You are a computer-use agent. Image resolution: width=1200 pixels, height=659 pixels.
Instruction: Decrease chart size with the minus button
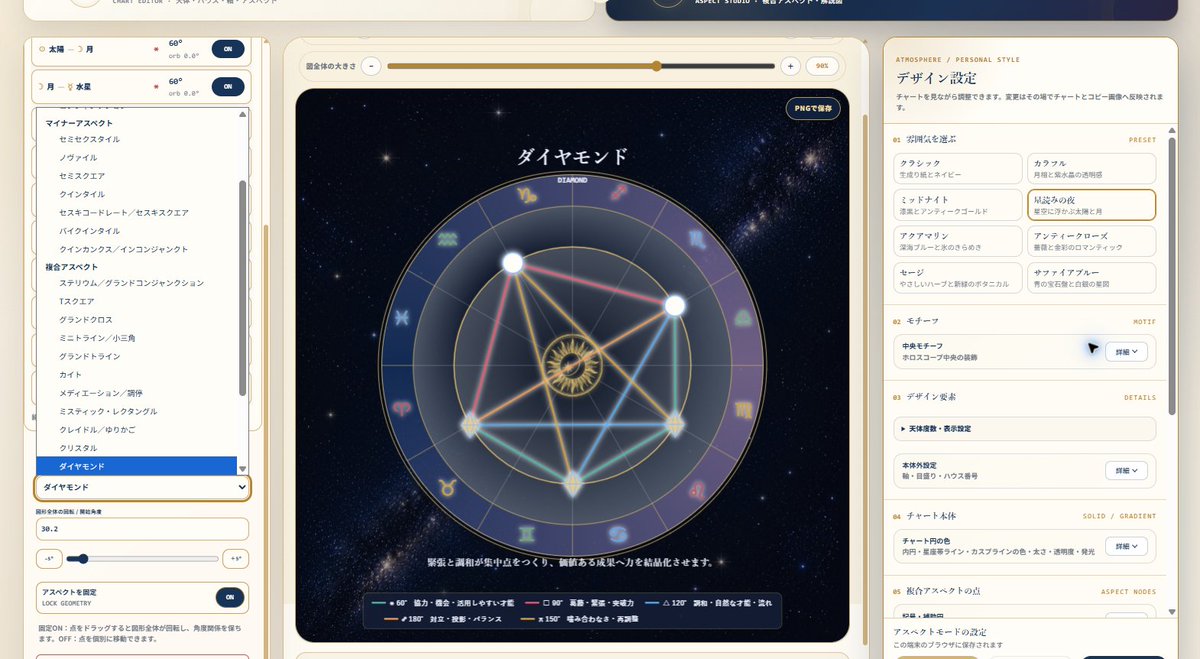coord(371,66)
